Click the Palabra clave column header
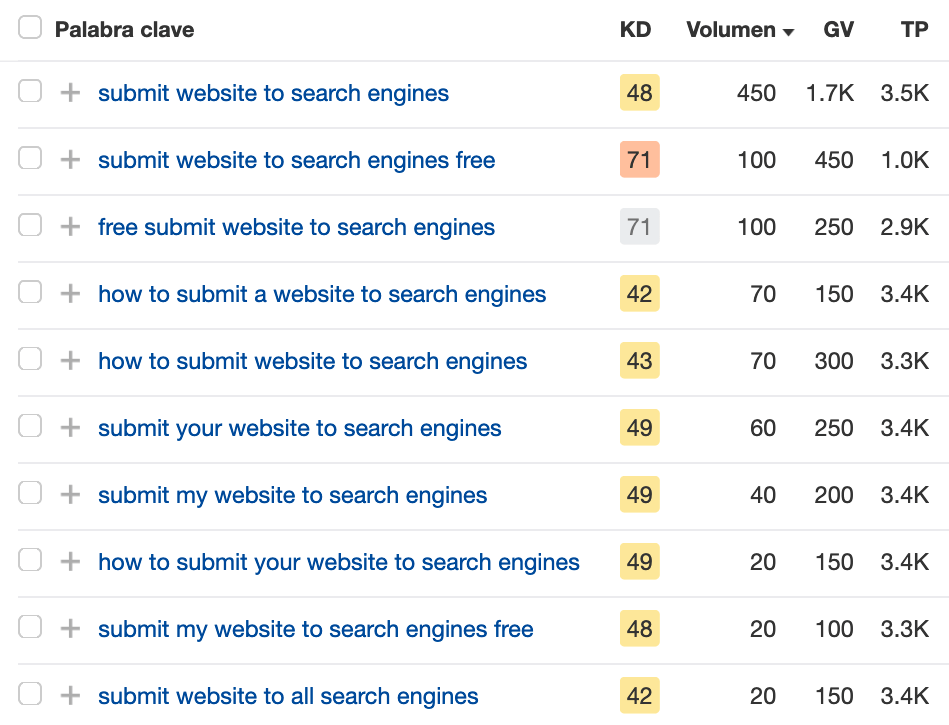The height and width of the screenshot is (725, 949). tap(124, 30)
